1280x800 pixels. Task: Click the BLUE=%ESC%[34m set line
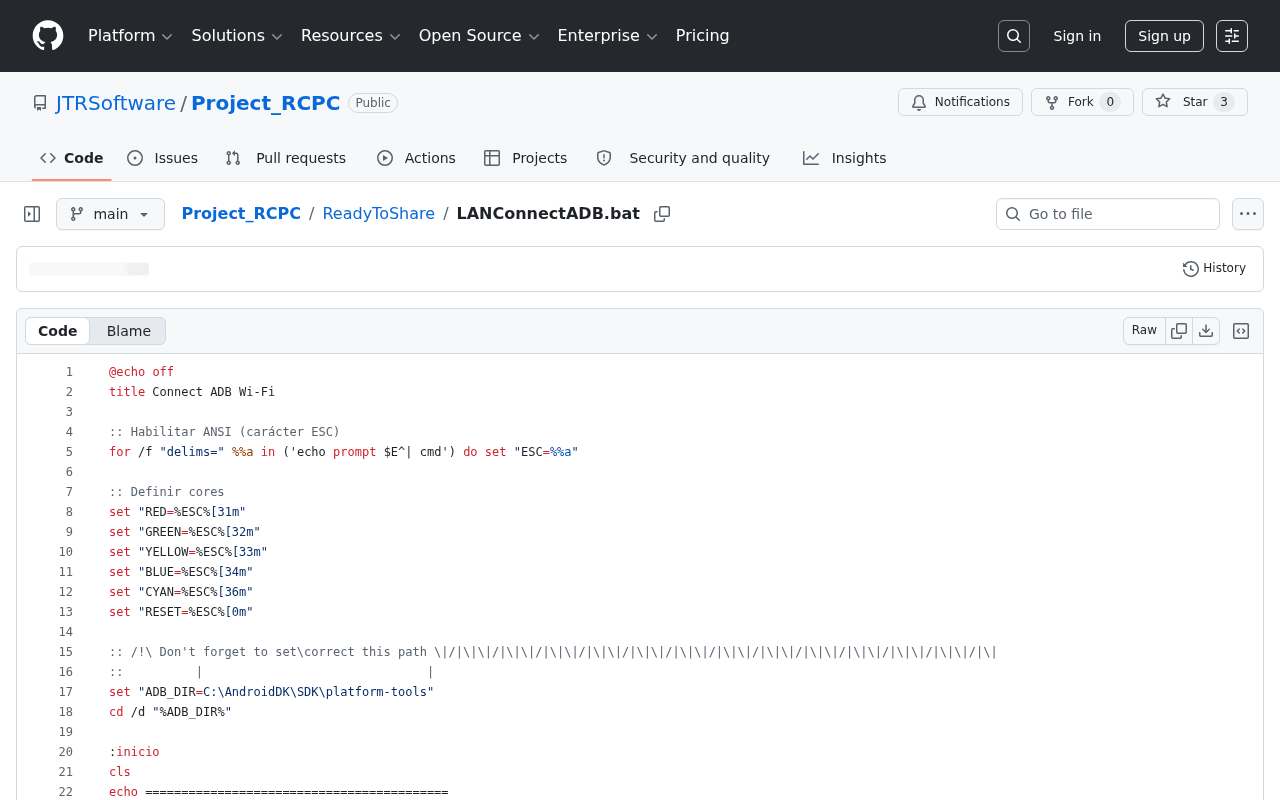click(181, 572)
